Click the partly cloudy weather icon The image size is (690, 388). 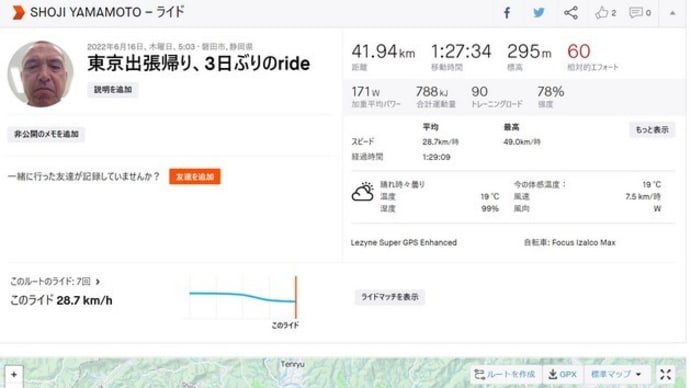(x=363, y=192)
